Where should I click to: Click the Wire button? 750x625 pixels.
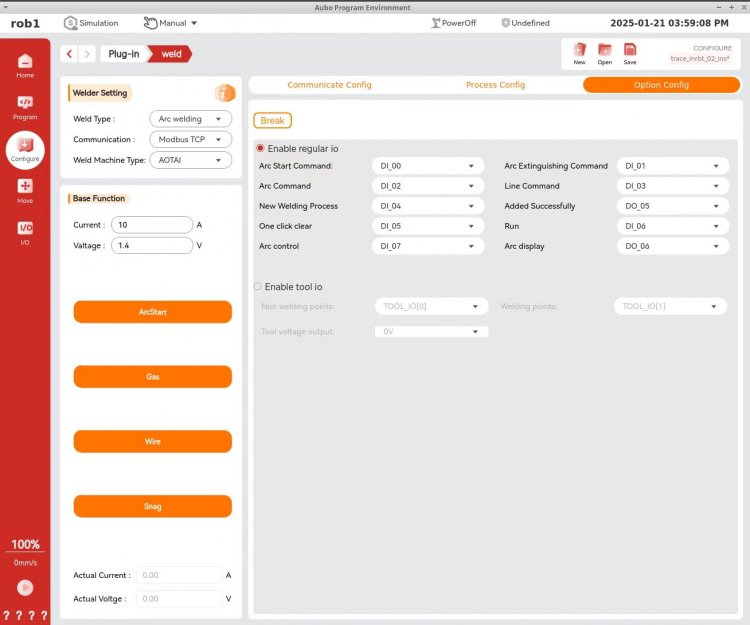tap(153, 441)
